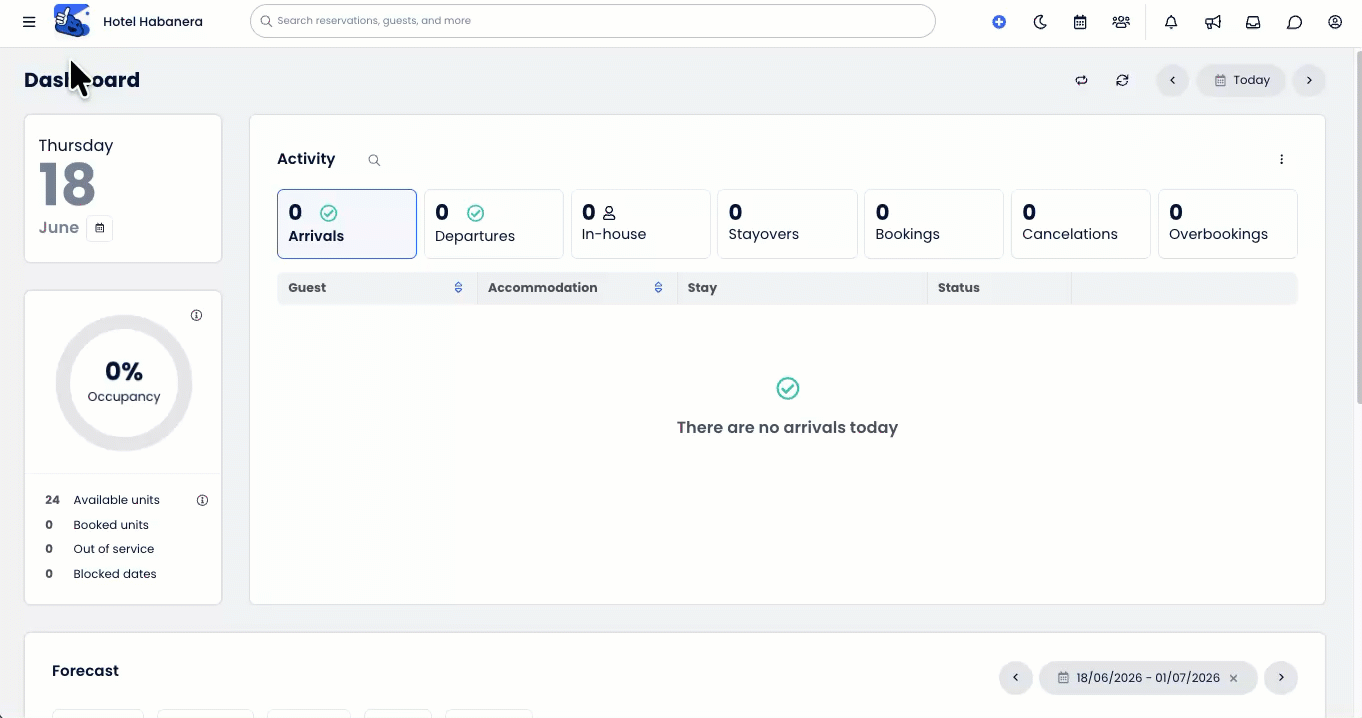Open date picker next to June
Viewport: 1362px width, 718px height.
[100, 228]
